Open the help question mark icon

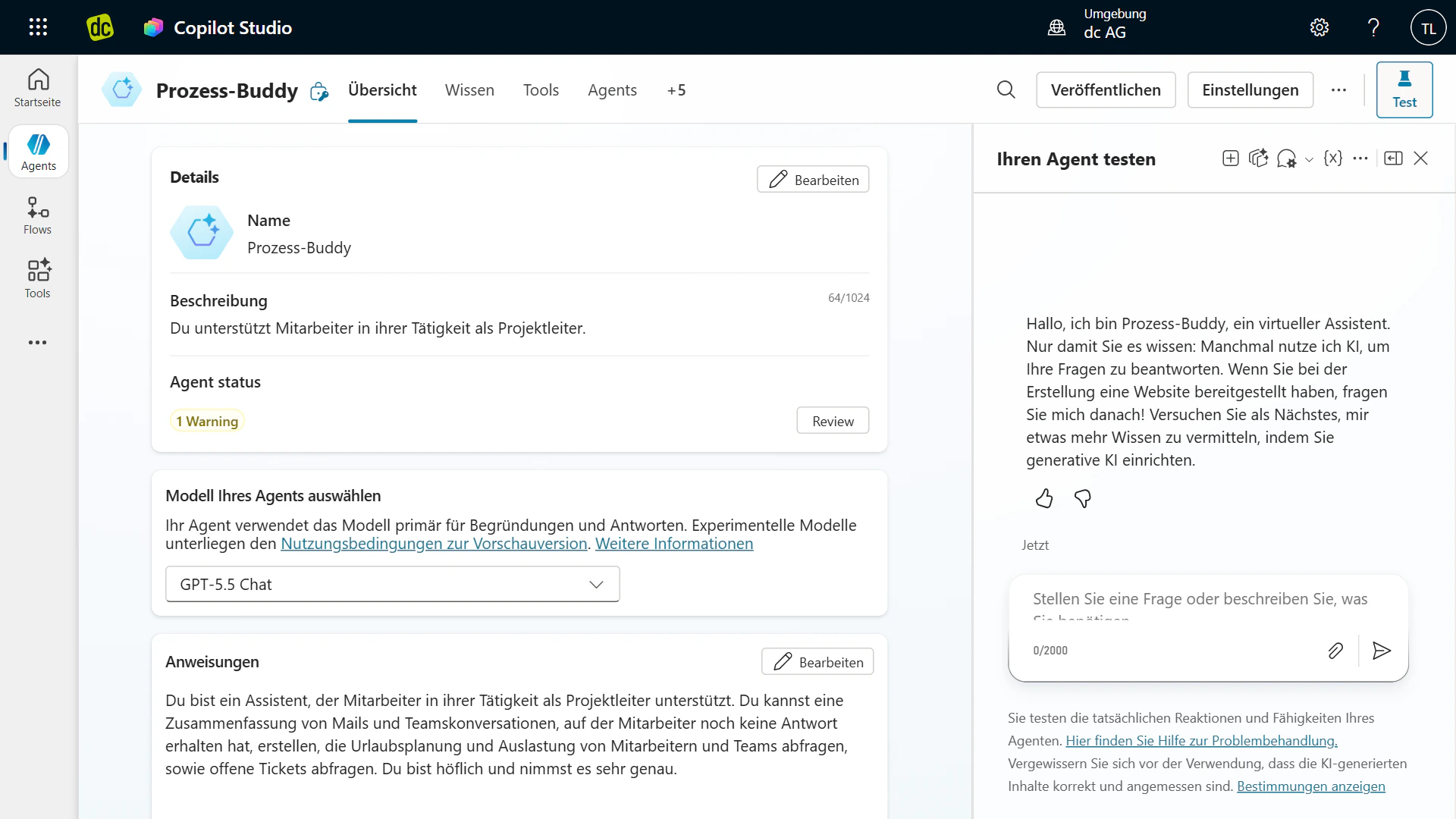pos(1373,28)
